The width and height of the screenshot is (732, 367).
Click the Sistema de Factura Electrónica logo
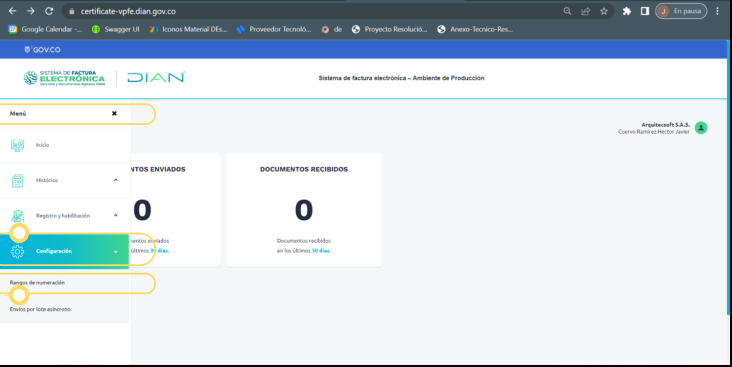[64, 78]
